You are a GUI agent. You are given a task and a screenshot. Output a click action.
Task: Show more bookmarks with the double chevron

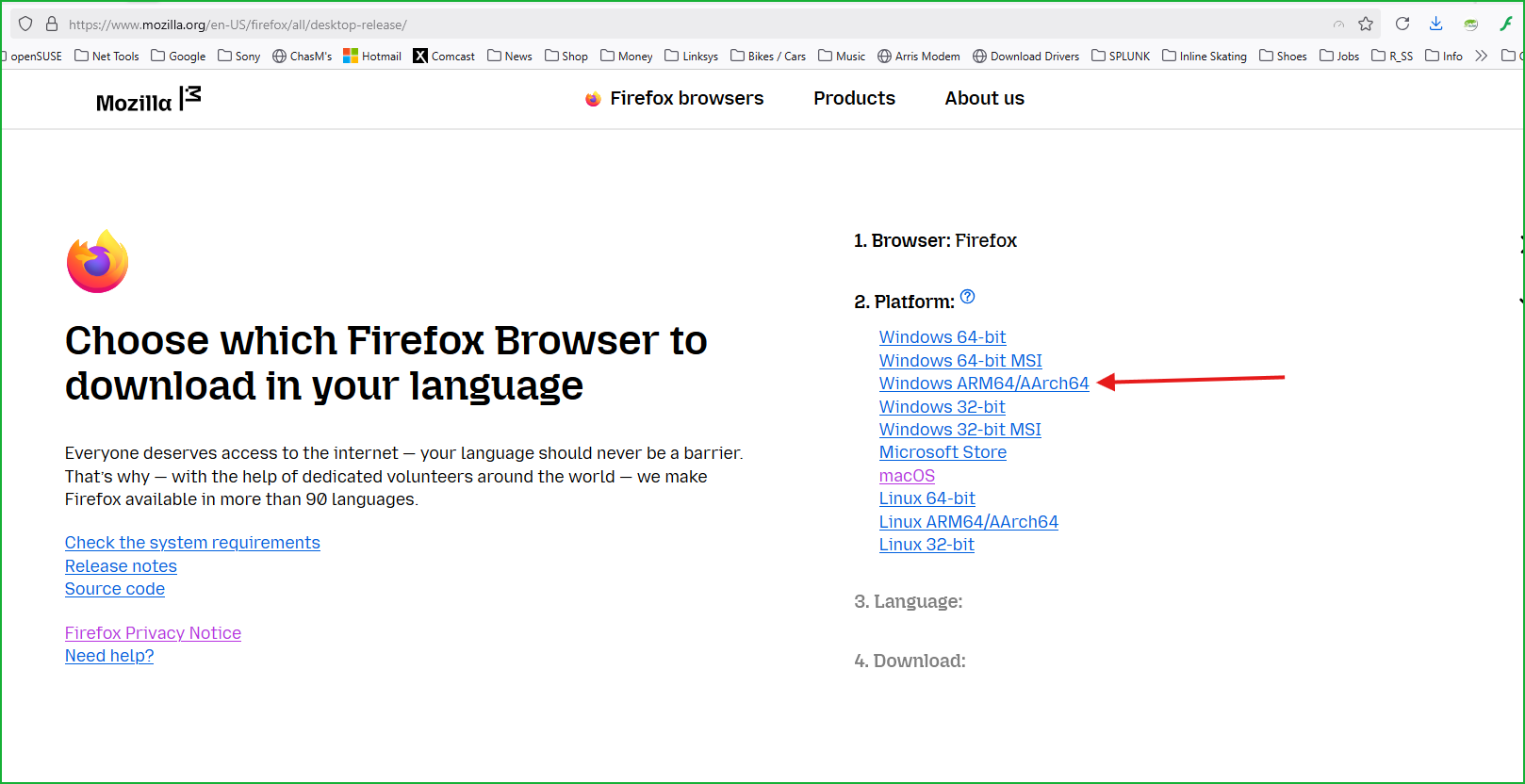(x=1482, y=56)
